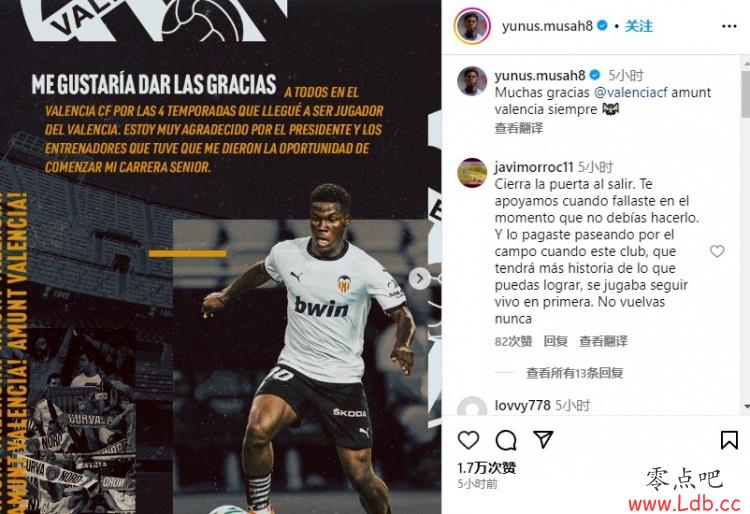
Task: Show caption translation via 查看翻译
Action: (x=518, y=128)
